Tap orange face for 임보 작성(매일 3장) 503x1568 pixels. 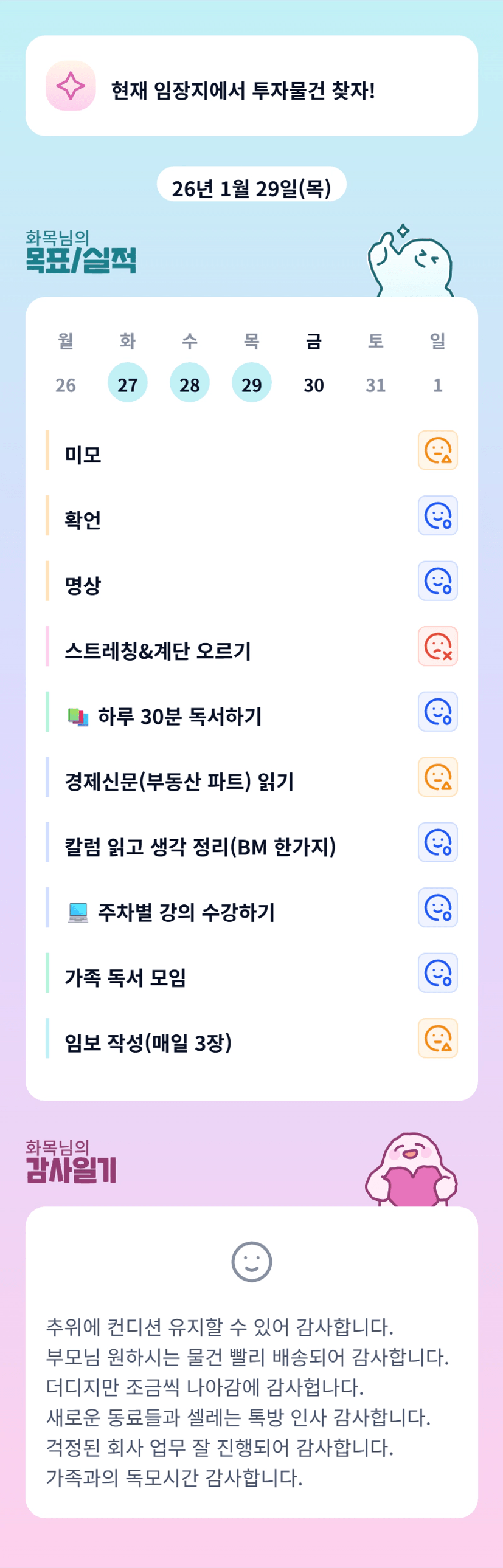[437, 1039]
